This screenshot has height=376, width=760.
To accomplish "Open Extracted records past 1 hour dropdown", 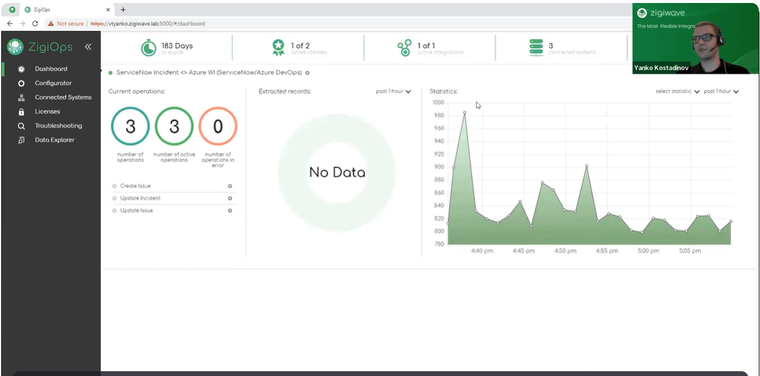I will 393,91.
